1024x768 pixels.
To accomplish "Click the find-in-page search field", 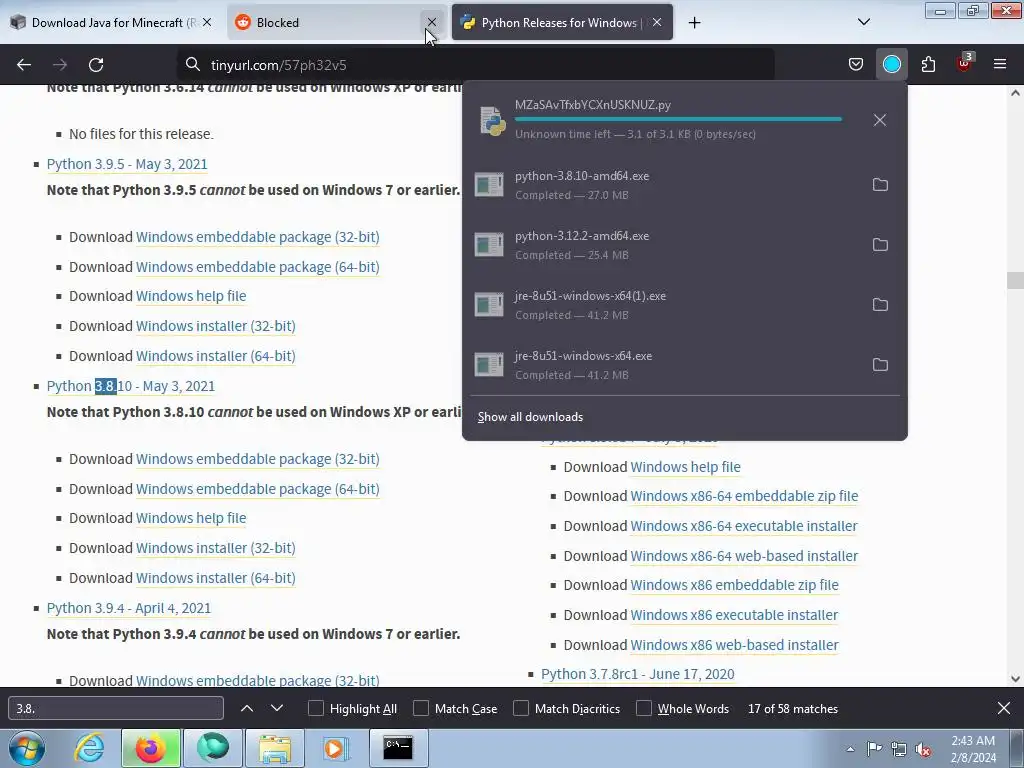I will point(116,709).
